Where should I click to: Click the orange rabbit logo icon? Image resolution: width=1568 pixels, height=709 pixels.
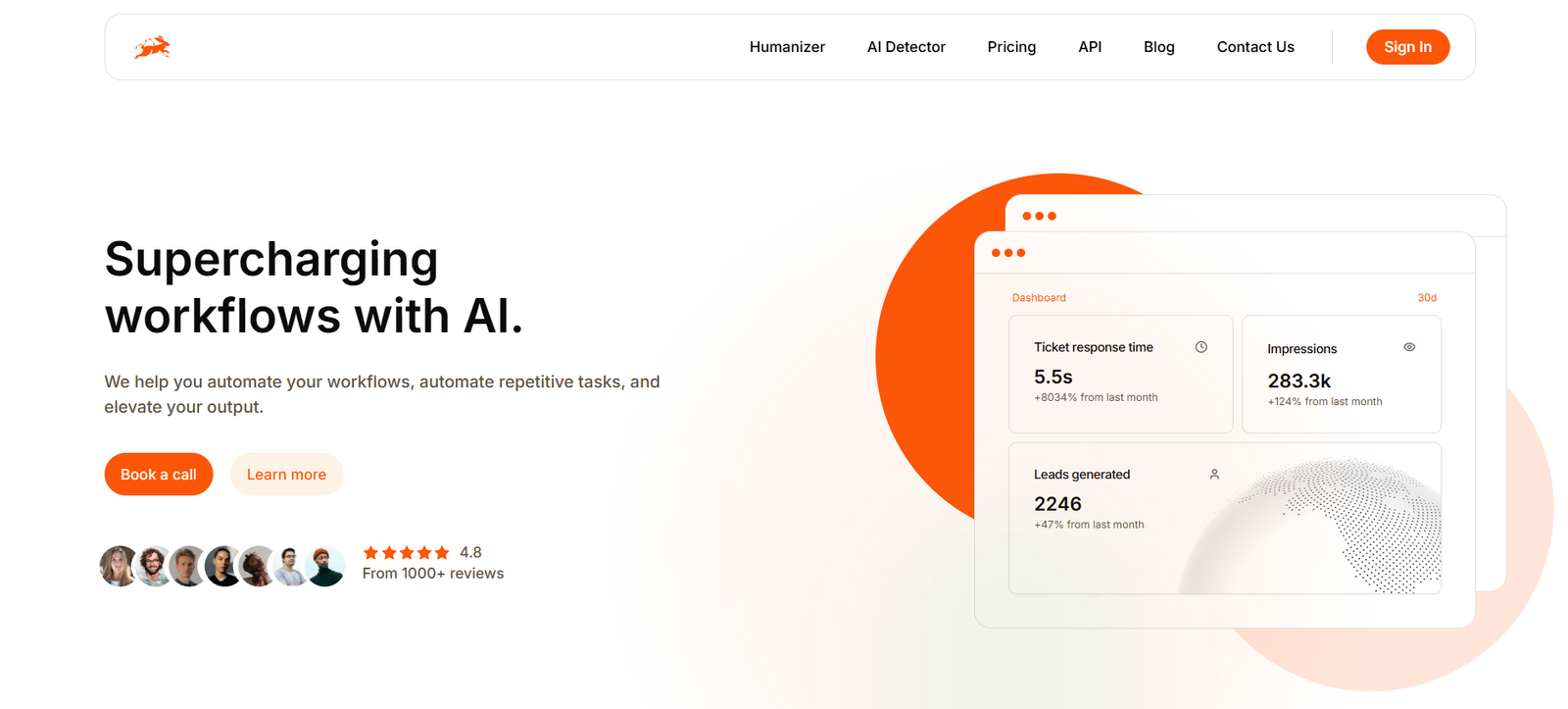[x=152, y=47]
